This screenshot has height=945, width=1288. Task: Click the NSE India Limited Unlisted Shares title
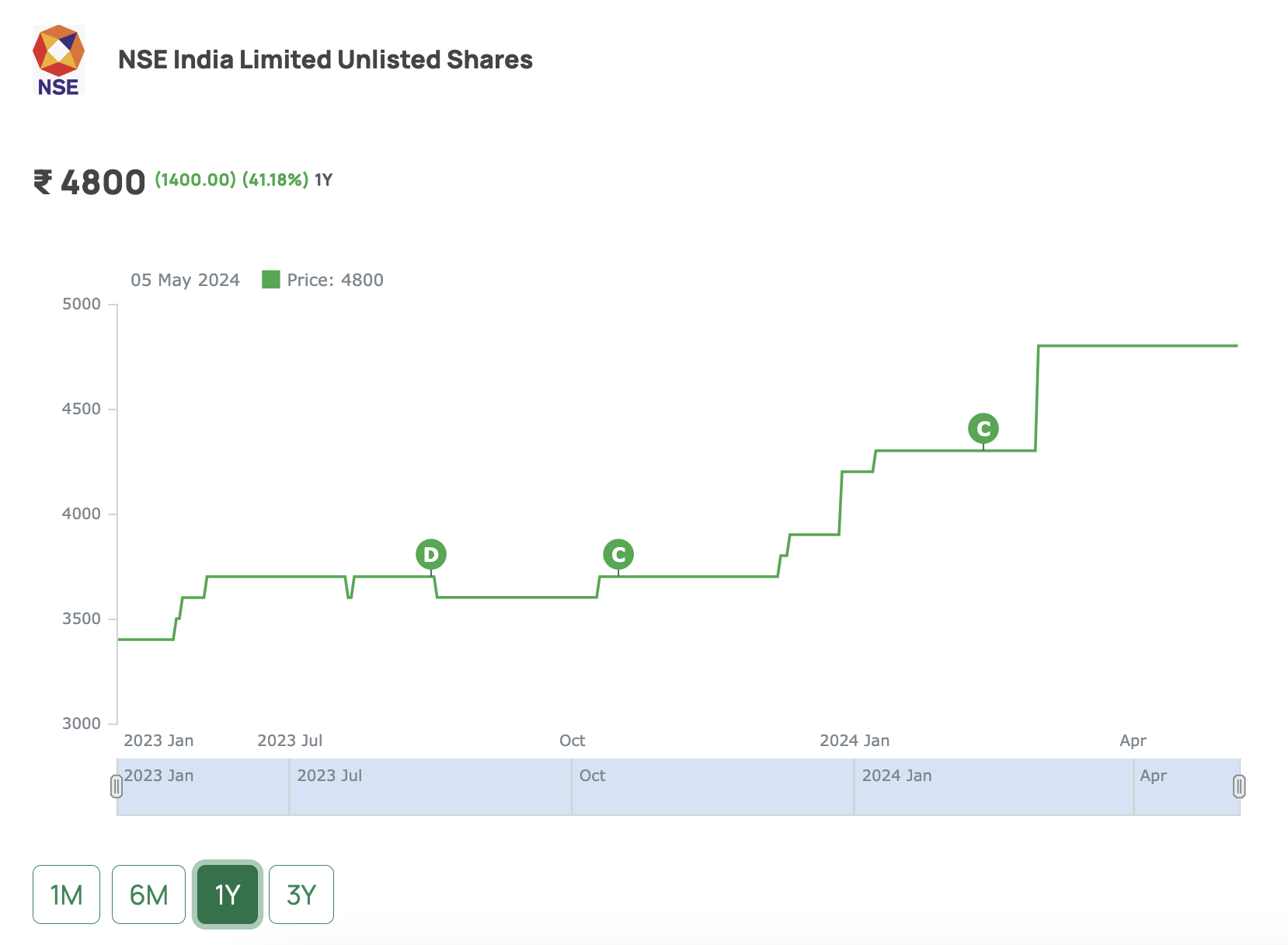click(x=325, y=59)
